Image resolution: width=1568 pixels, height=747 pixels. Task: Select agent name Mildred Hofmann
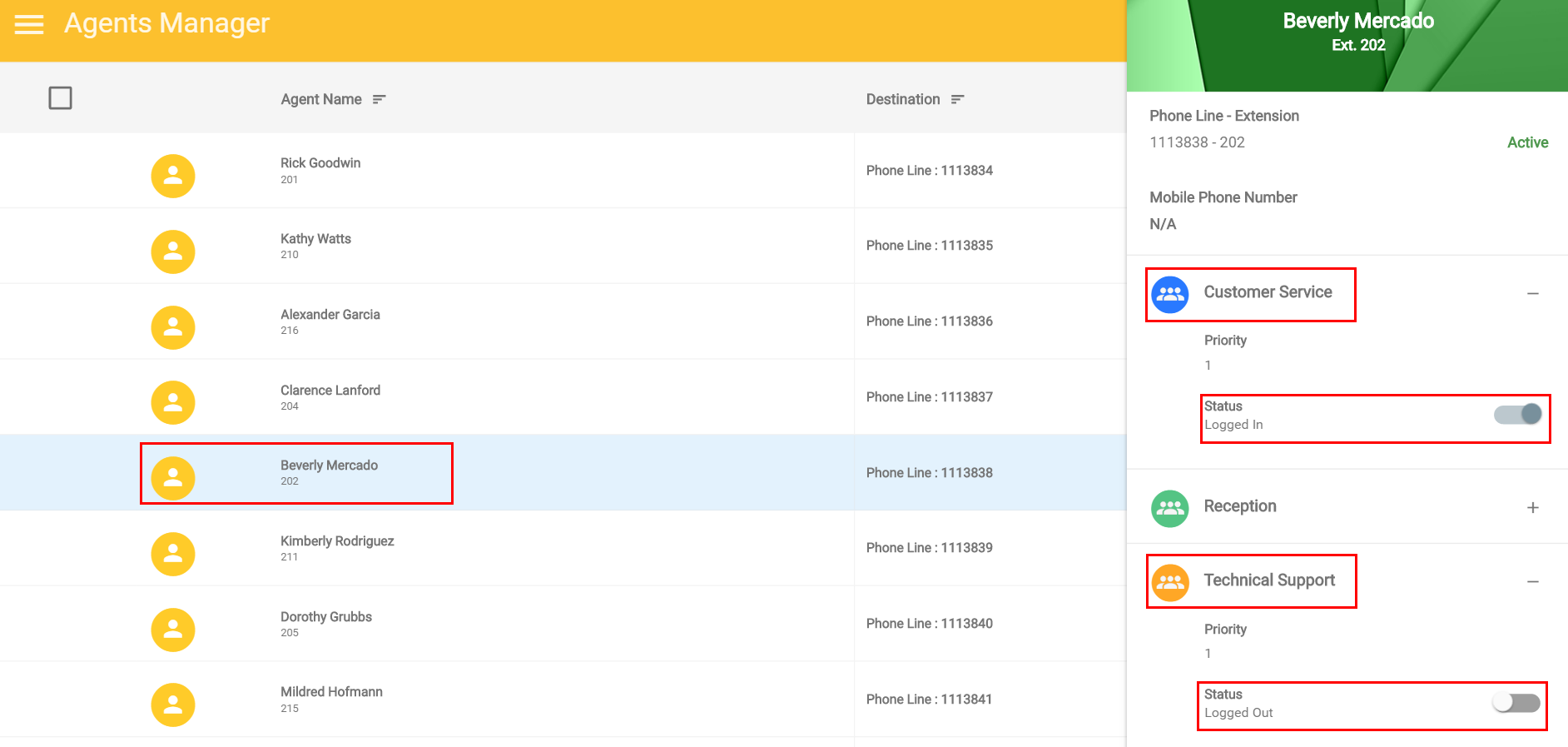(331, 692)
